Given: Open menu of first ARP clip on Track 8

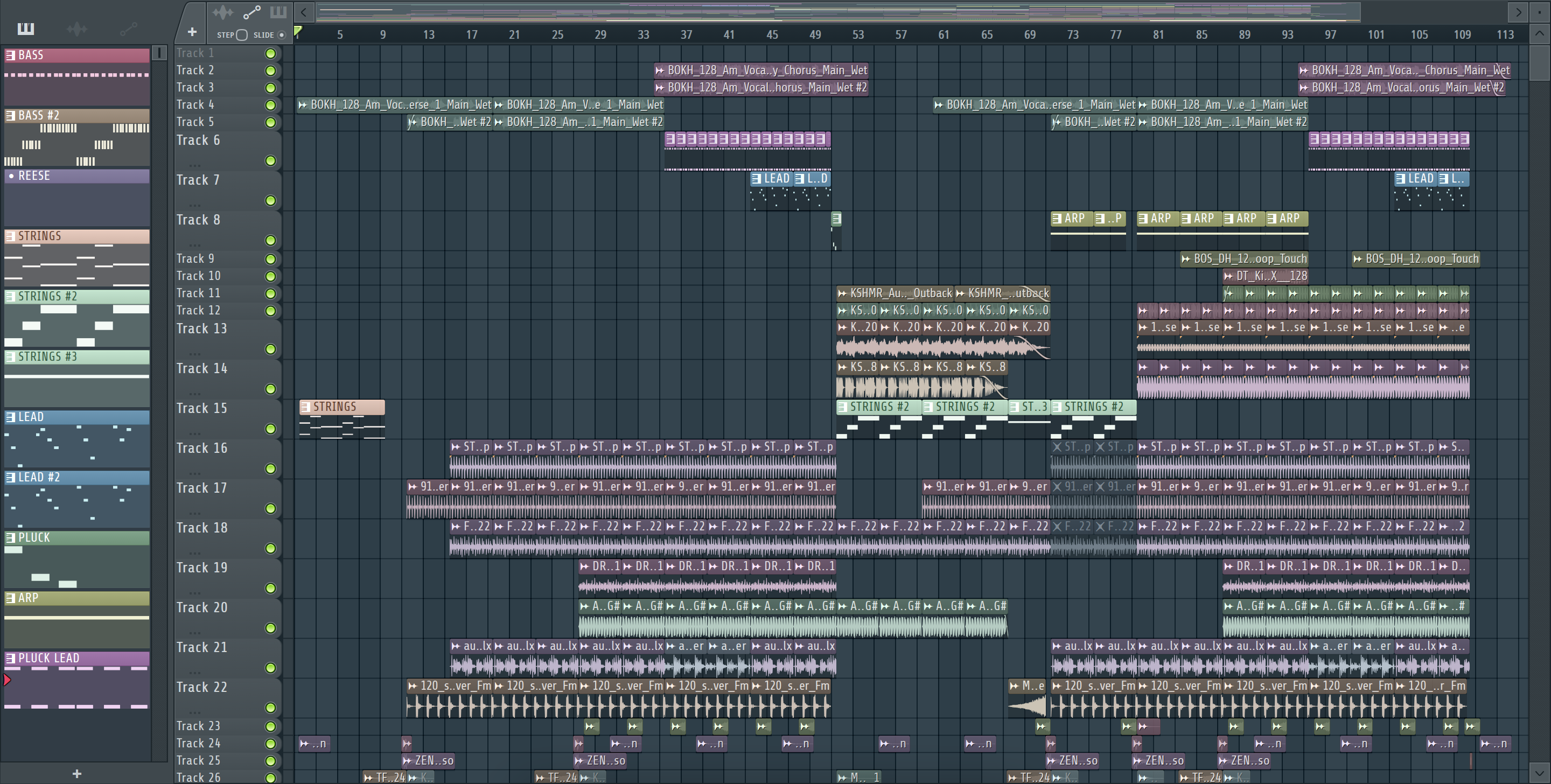Looking at the screenshot, I should 1057,219.
